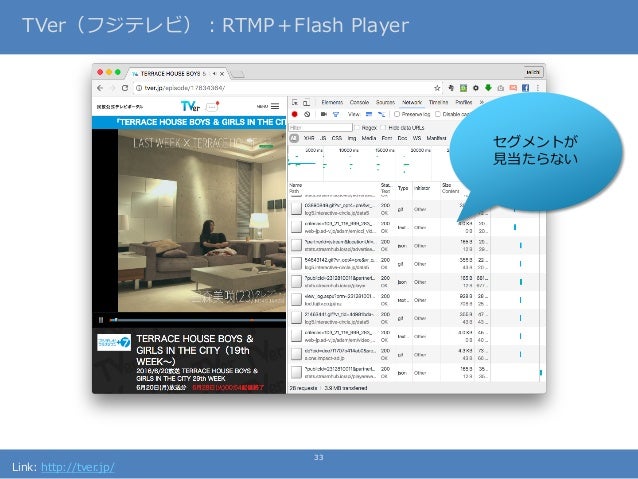Close the TERRACE HOUSE BOYS tab

click(x=222, y=74)
